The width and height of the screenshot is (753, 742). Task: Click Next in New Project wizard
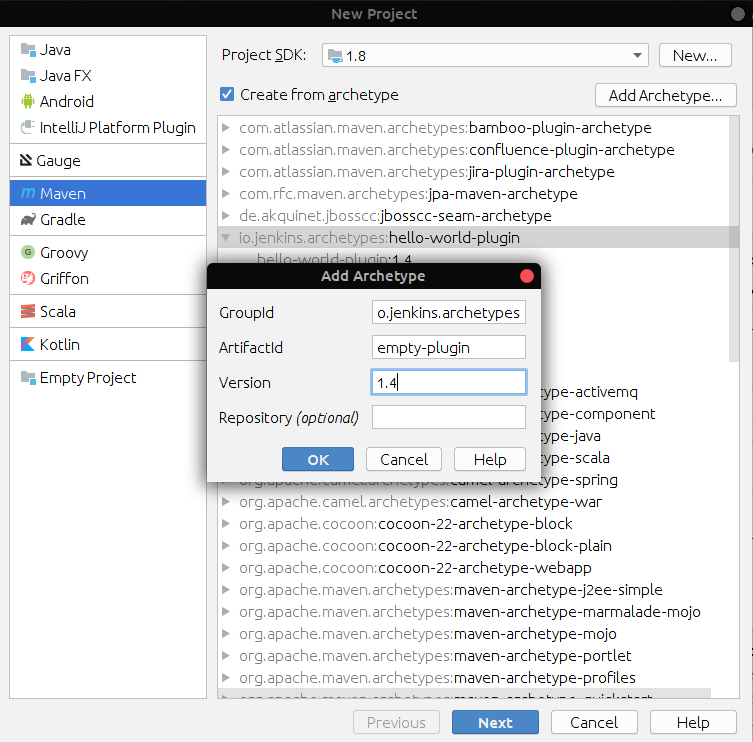point(495,722)
